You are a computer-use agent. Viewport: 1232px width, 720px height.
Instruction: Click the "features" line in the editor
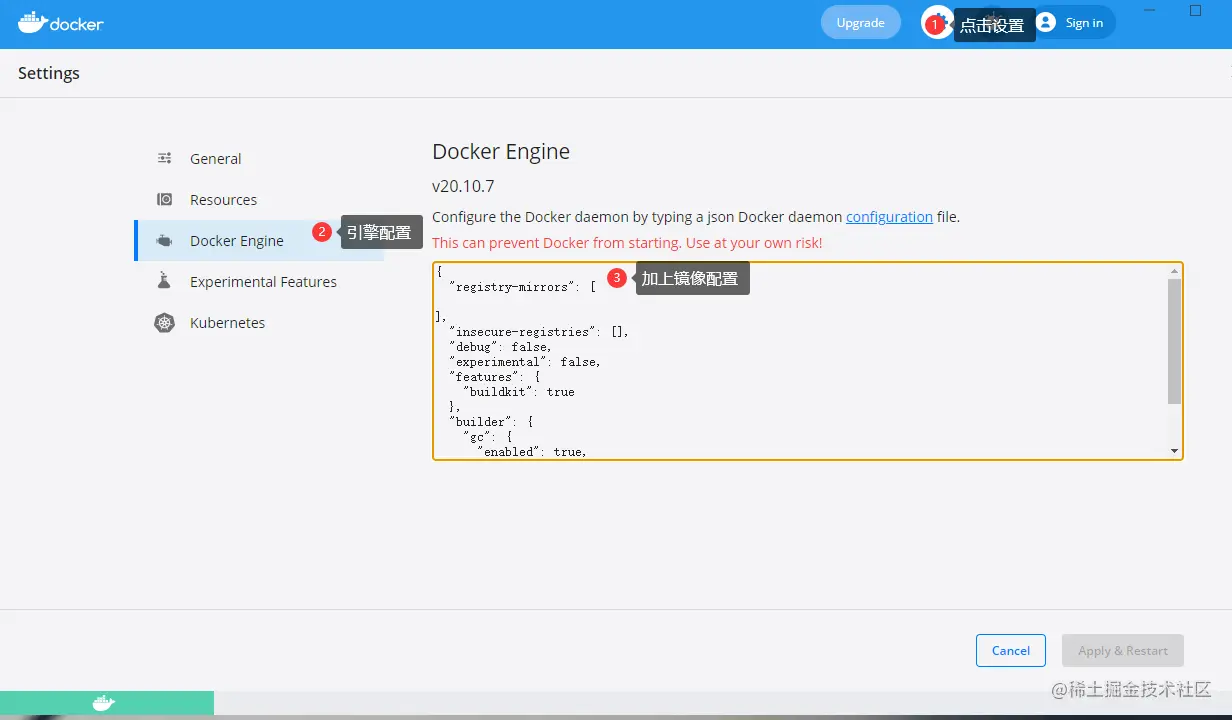pyautogui.click(x=494, y=377)
